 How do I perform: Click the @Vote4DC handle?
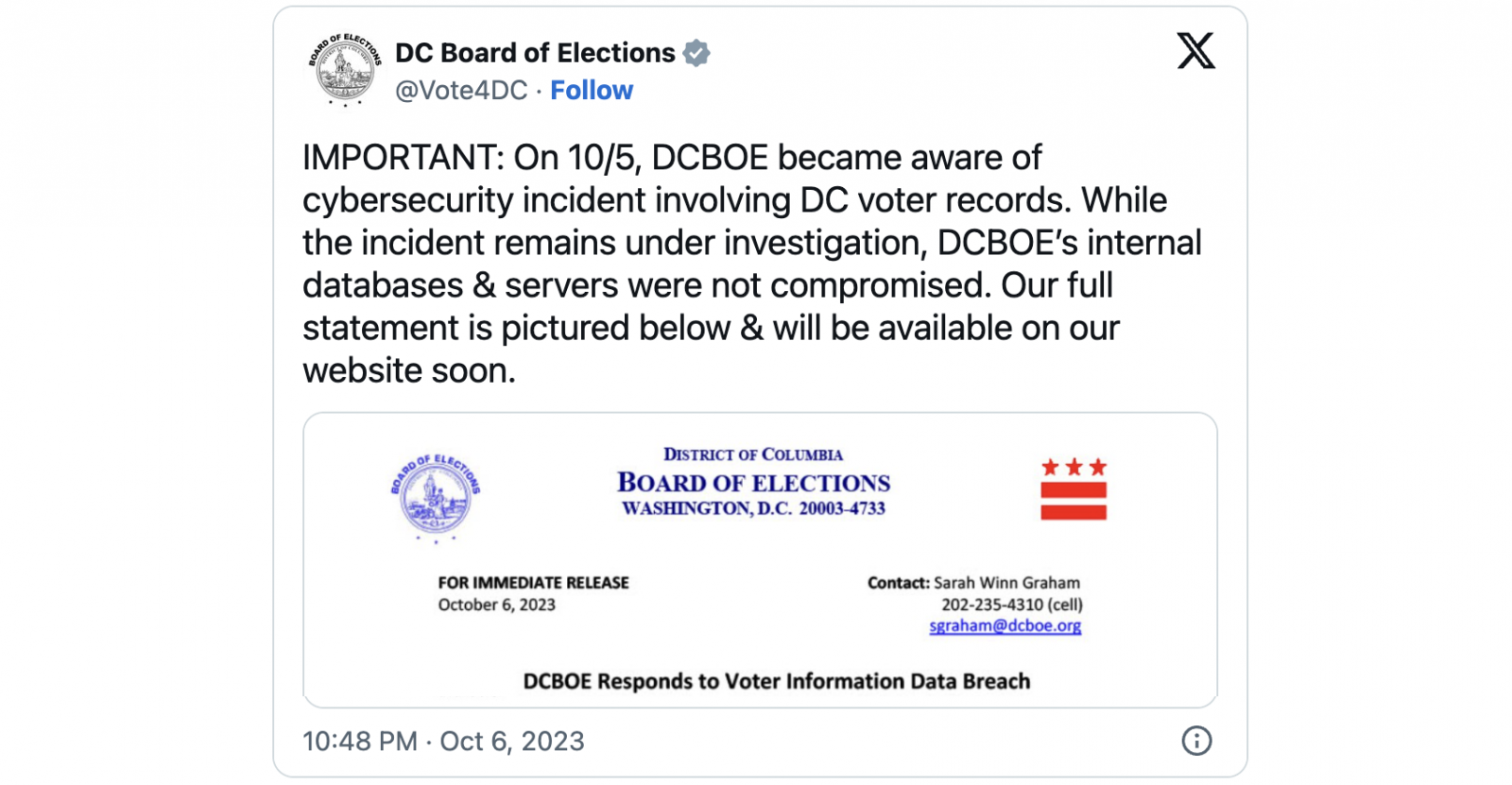coord(461,91)
